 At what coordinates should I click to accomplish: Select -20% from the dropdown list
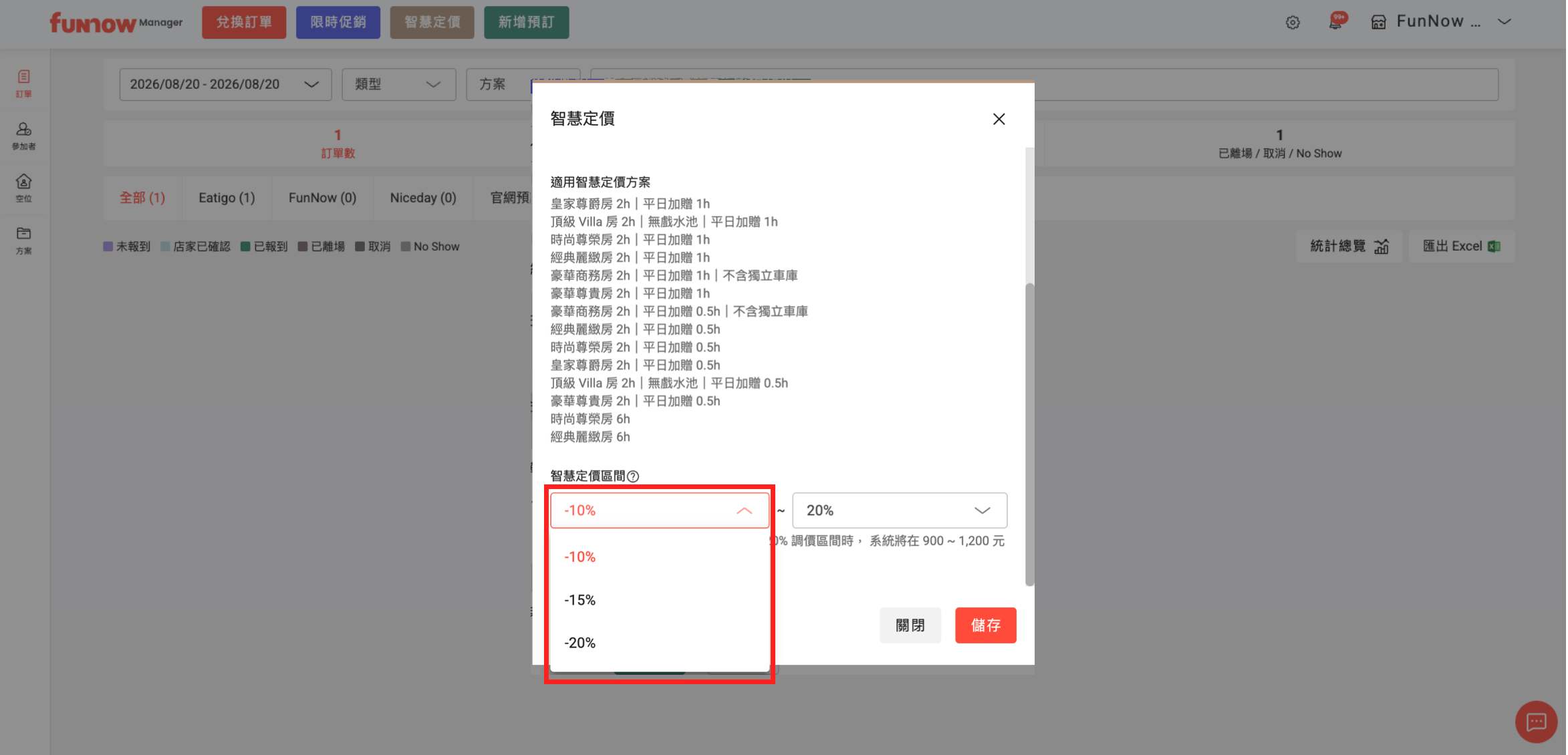660,643
